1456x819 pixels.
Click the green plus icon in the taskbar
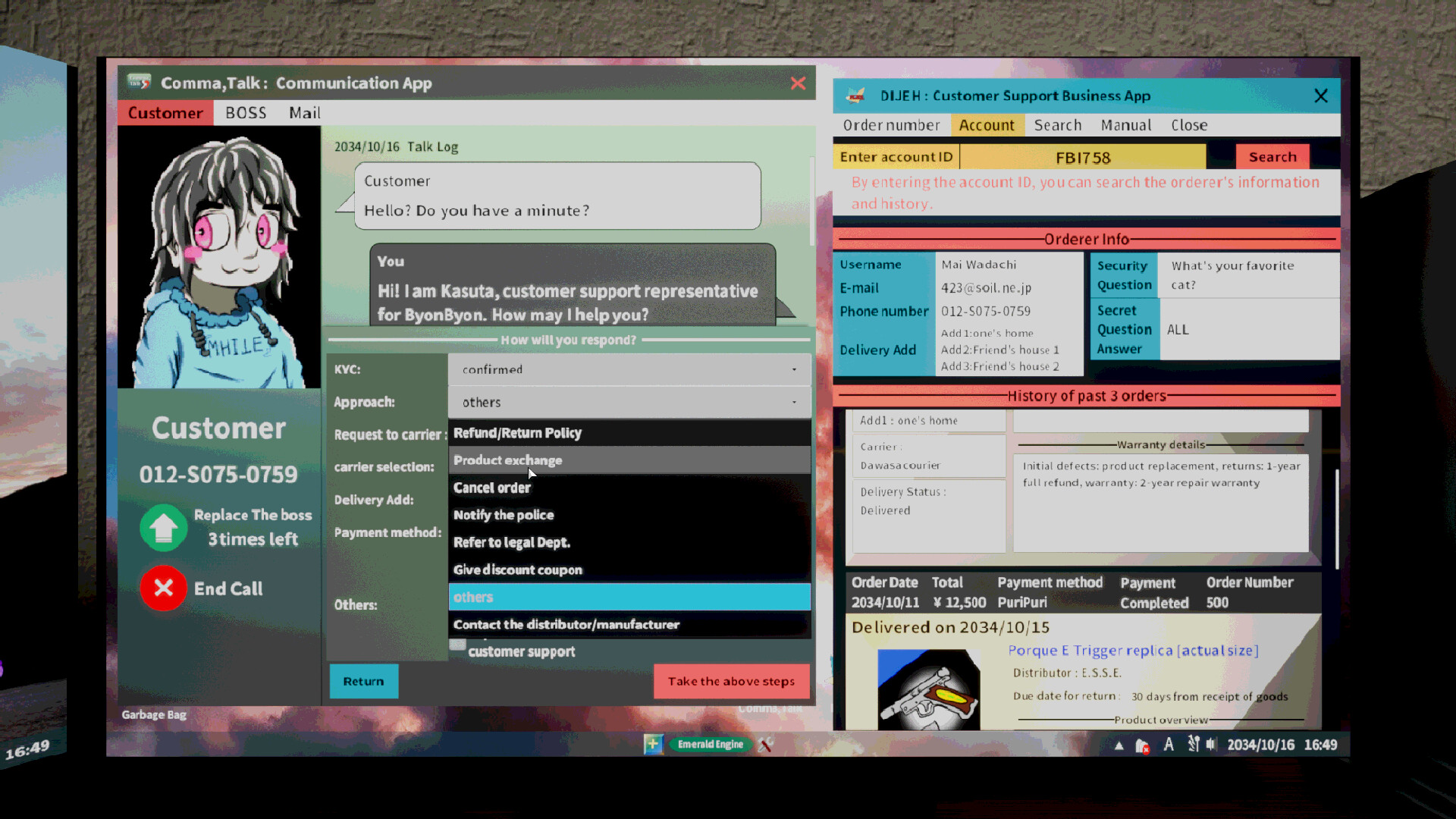coord(653,745)
